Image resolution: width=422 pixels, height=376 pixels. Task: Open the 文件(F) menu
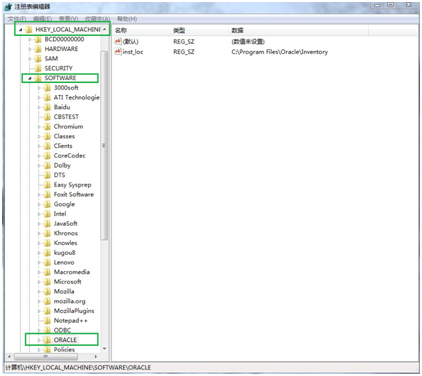pyautogui.click(x=17, y=19)
